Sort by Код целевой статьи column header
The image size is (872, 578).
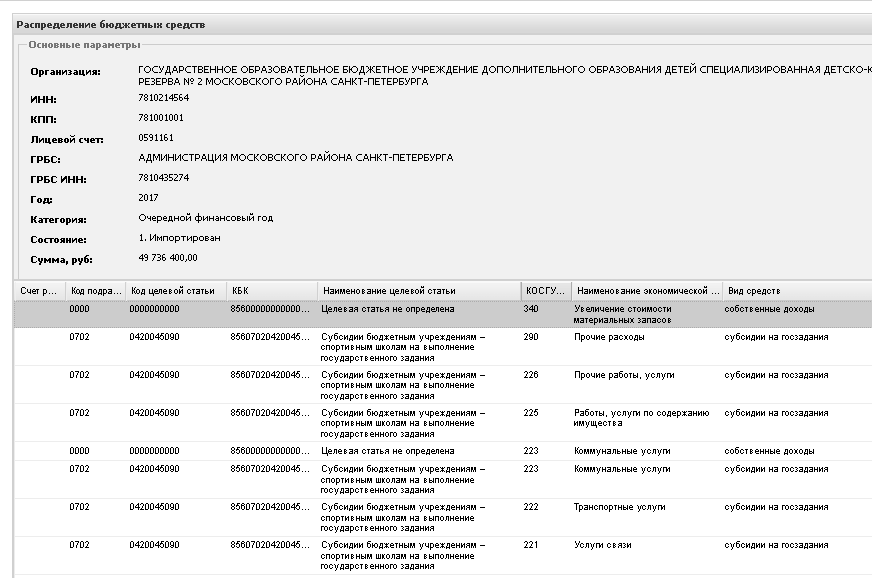(175, 290)
